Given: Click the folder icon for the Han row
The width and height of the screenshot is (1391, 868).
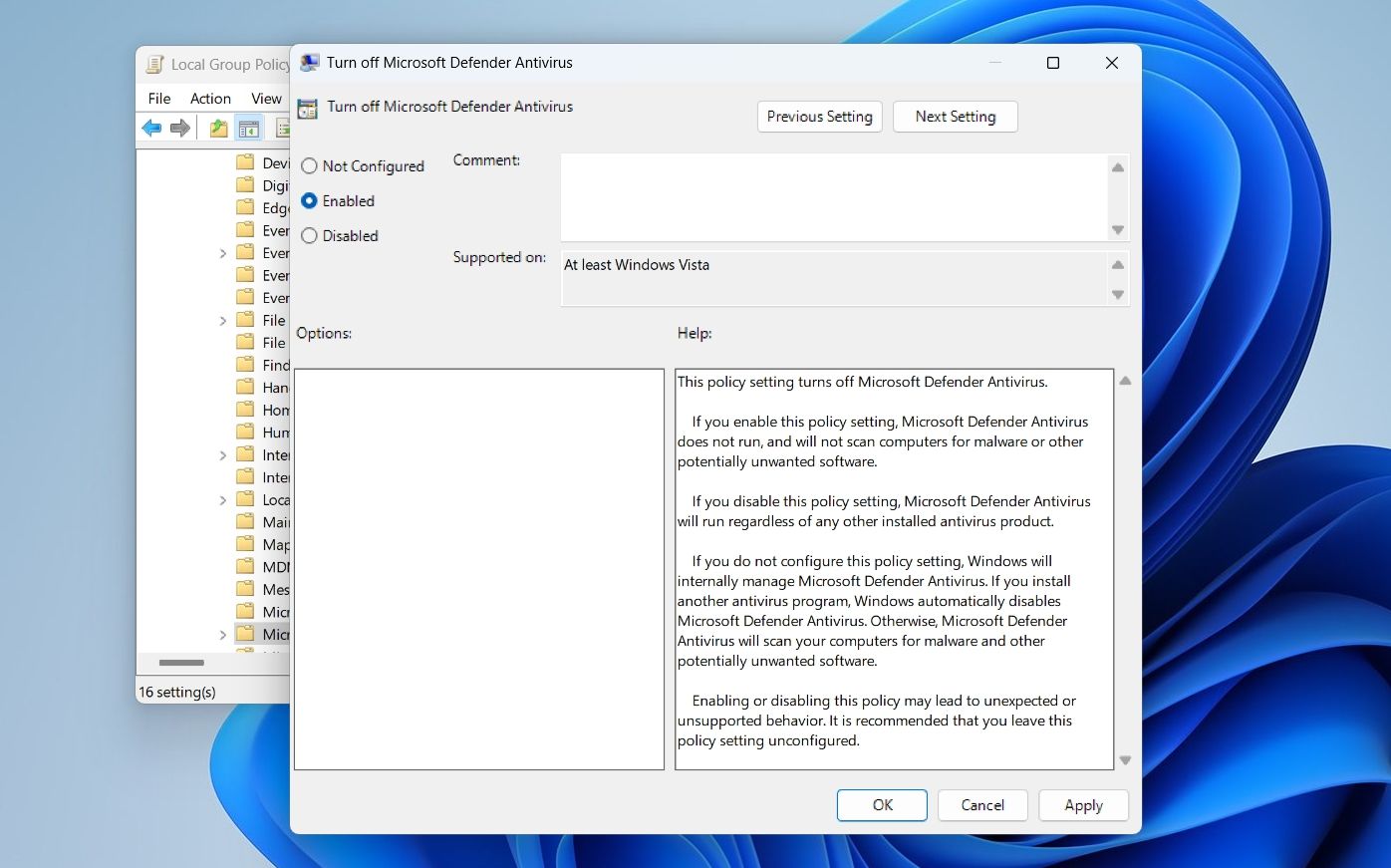Looking at the screenshot, I should [245, 387].
